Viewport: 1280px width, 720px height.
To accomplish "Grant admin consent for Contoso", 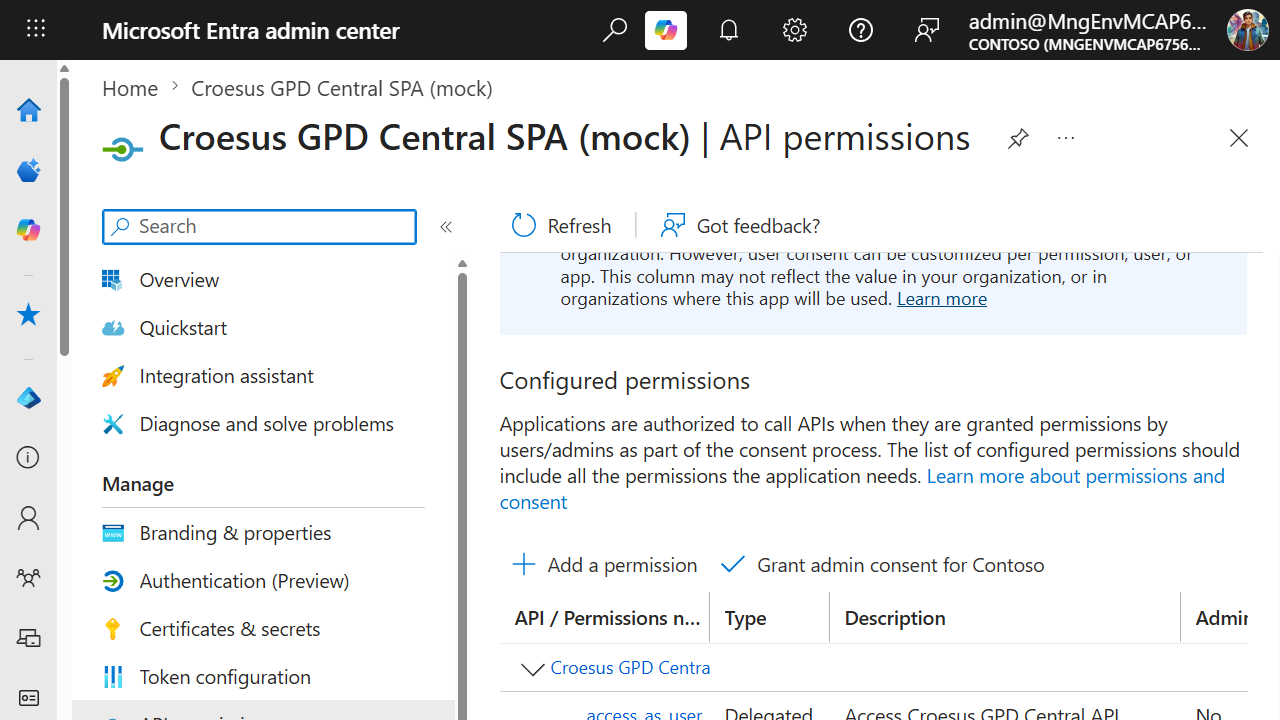I will tap(883, 565).
